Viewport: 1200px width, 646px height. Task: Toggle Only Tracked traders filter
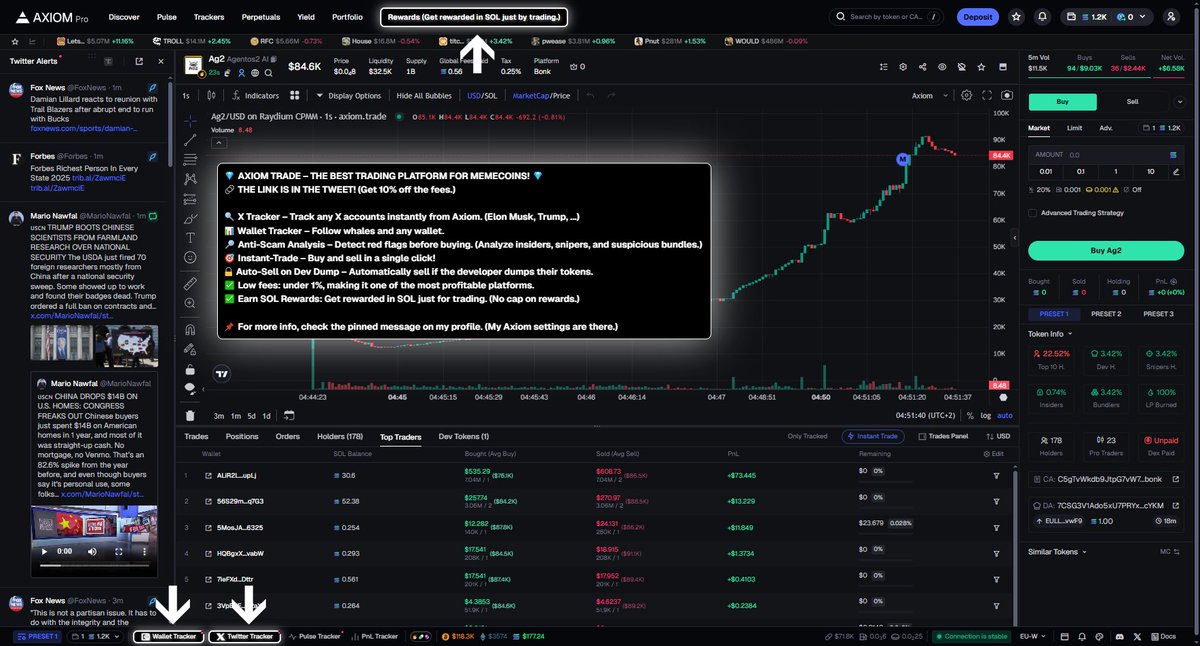pos(807,437)
